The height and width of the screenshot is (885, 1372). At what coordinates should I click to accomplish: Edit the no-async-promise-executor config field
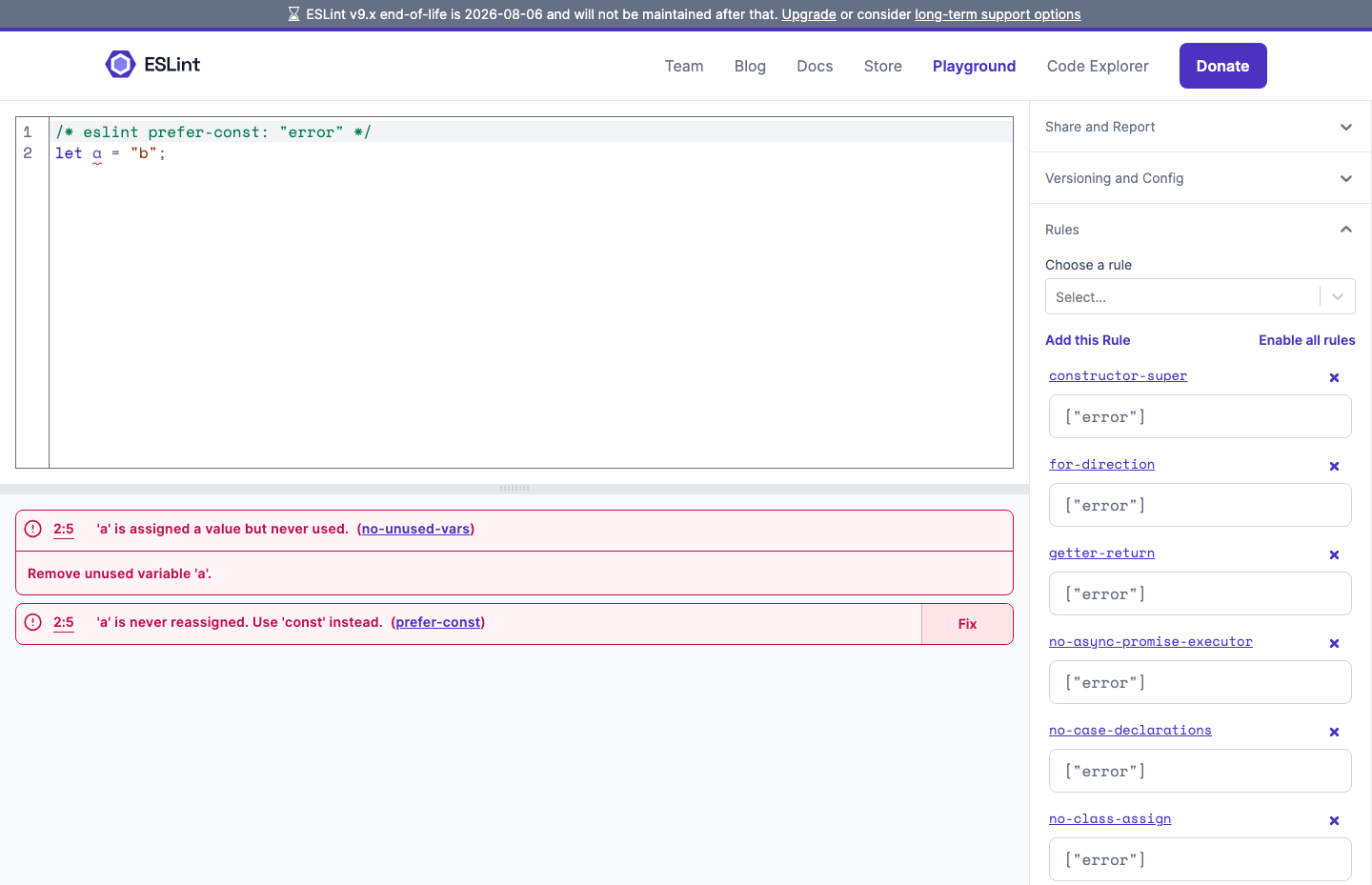(1200, 682)
